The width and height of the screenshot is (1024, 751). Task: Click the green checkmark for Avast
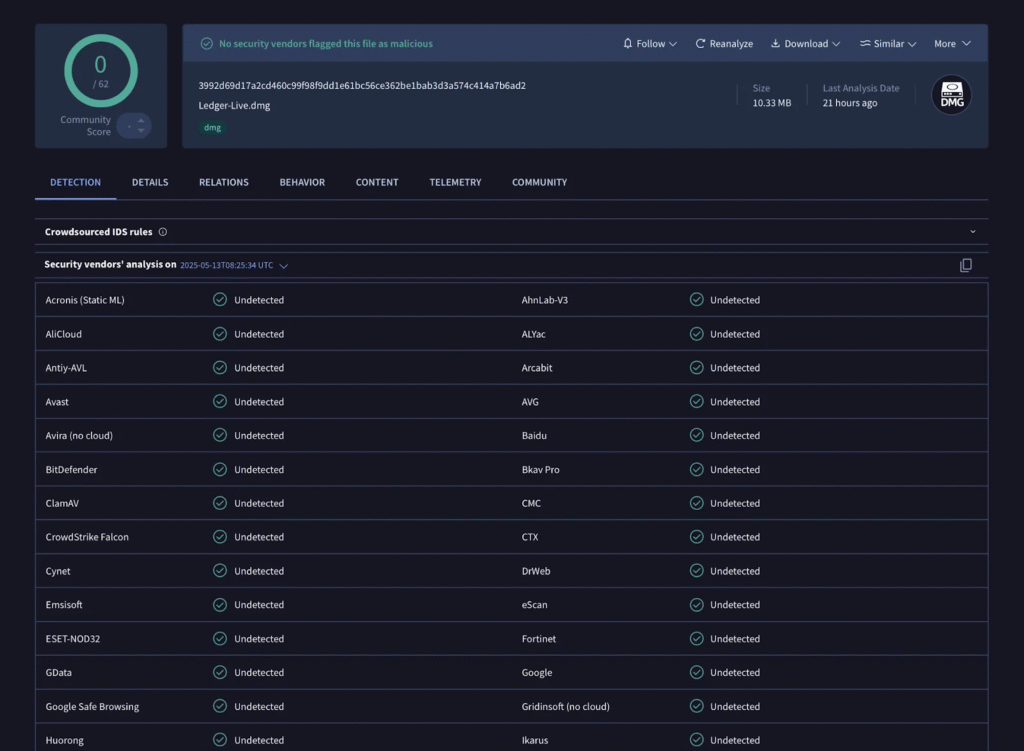pos(220,402)
